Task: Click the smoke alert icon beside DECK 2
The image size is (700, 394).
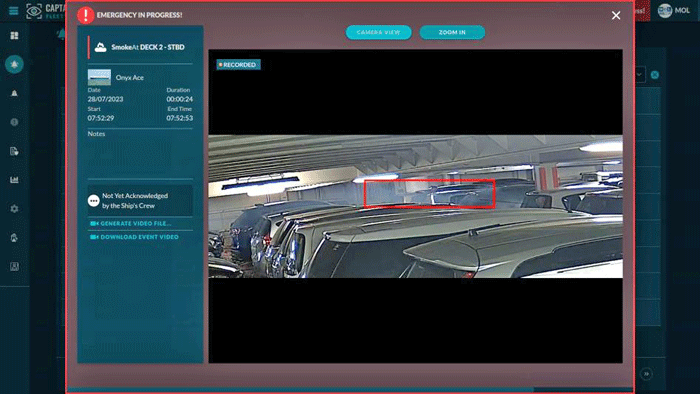Action: pos(100,47)
